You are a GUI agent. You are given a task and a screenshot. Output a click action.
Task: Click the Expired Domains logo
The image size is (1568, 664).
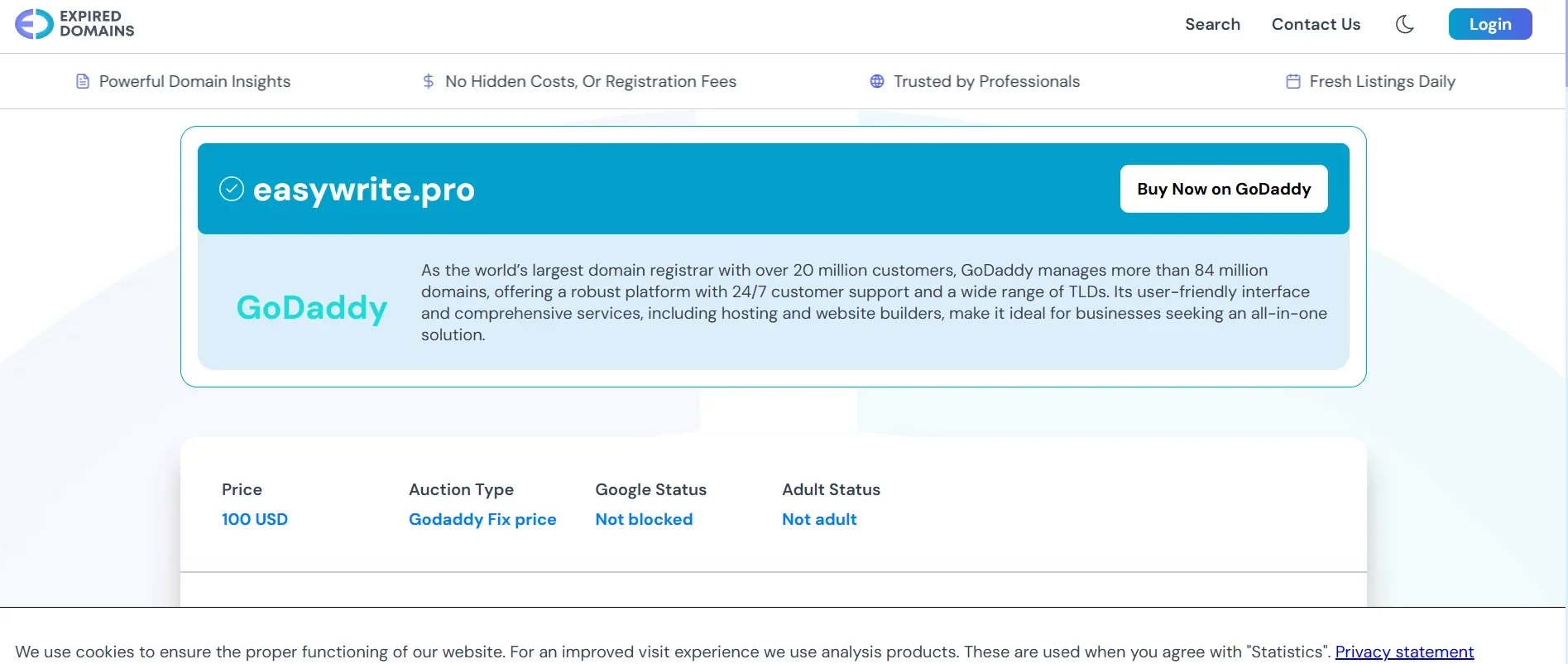tap(74, 24)
